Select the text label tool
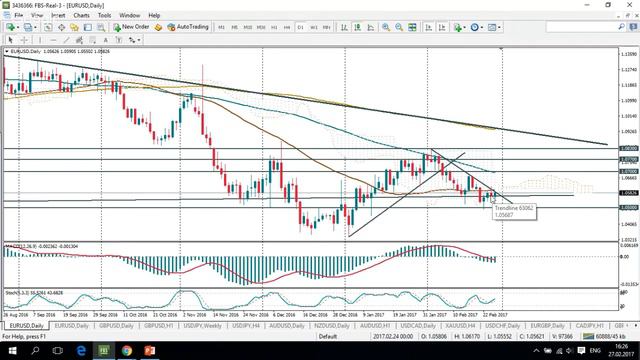 [119, 40]
